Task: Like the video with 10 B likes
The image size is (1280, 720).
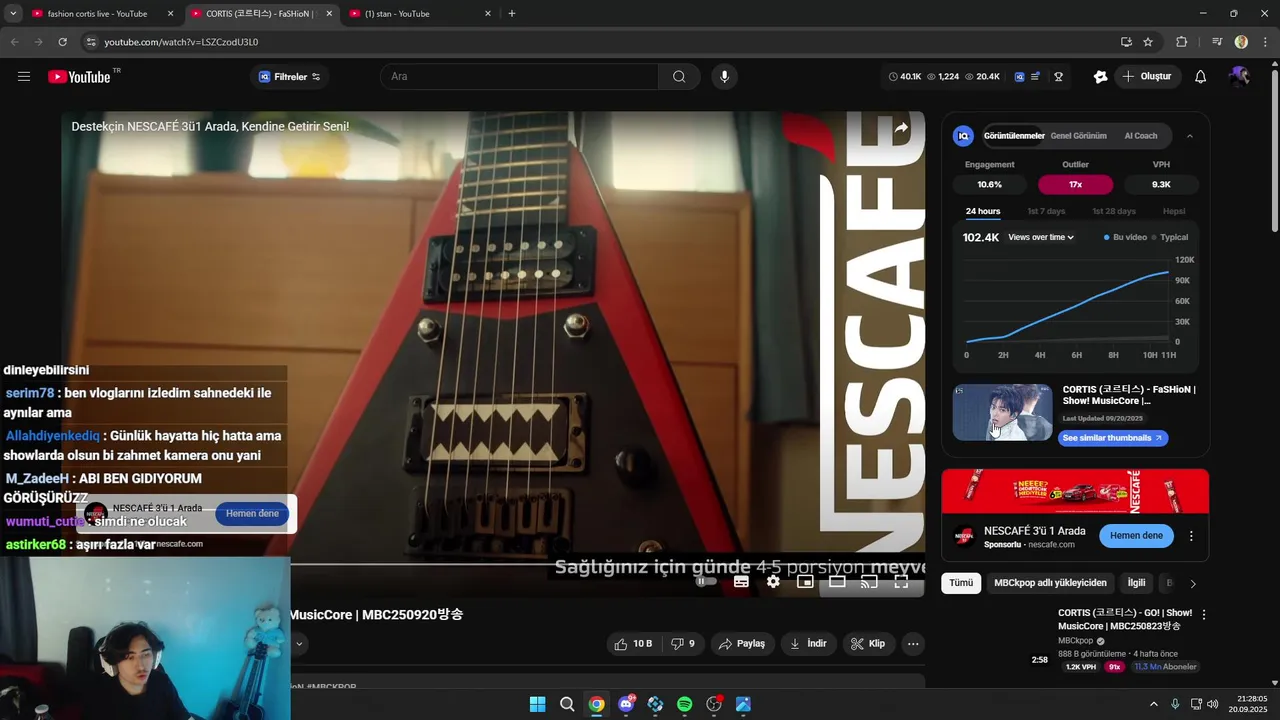Action: click(633, 644)
